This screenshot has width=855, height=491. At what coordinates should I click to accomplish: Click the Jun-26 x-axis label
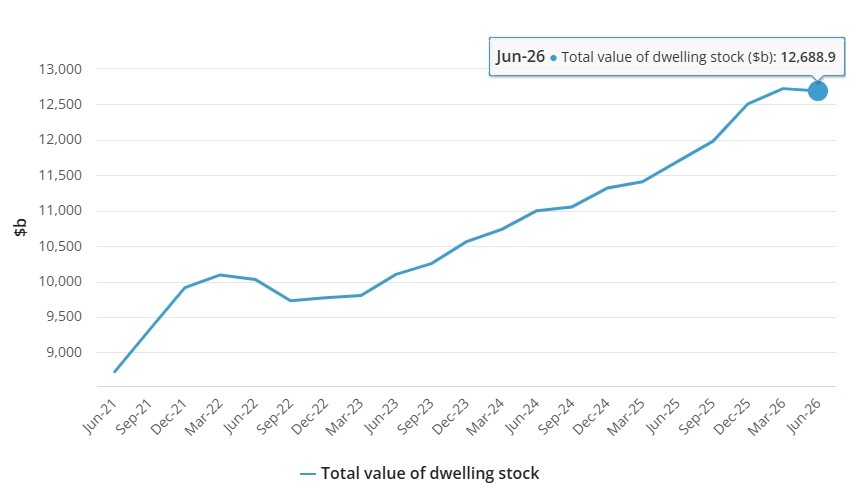tap(804, 416)
